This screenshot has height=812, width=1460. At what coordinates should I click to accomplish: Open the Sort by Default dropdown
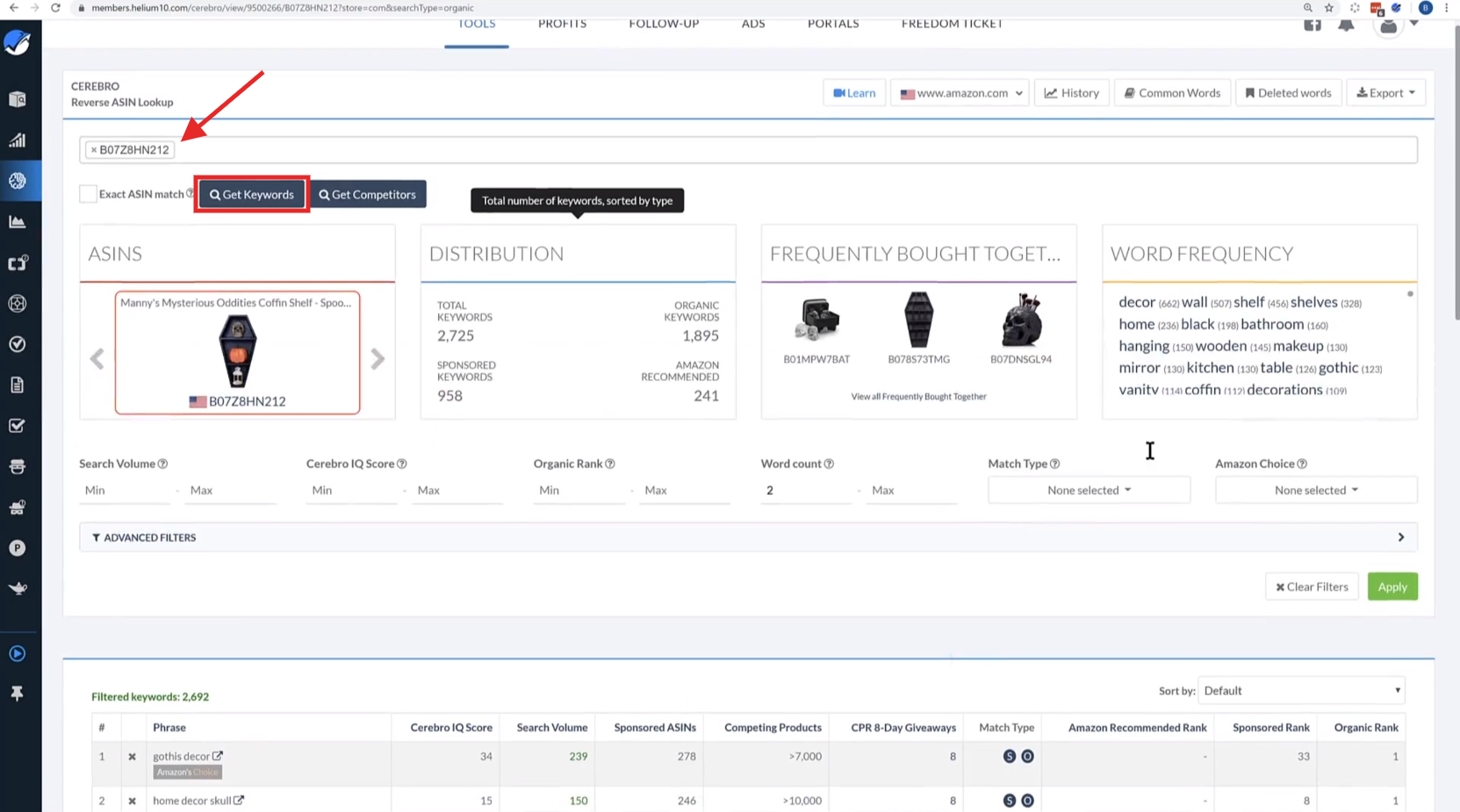(1301, 691)
